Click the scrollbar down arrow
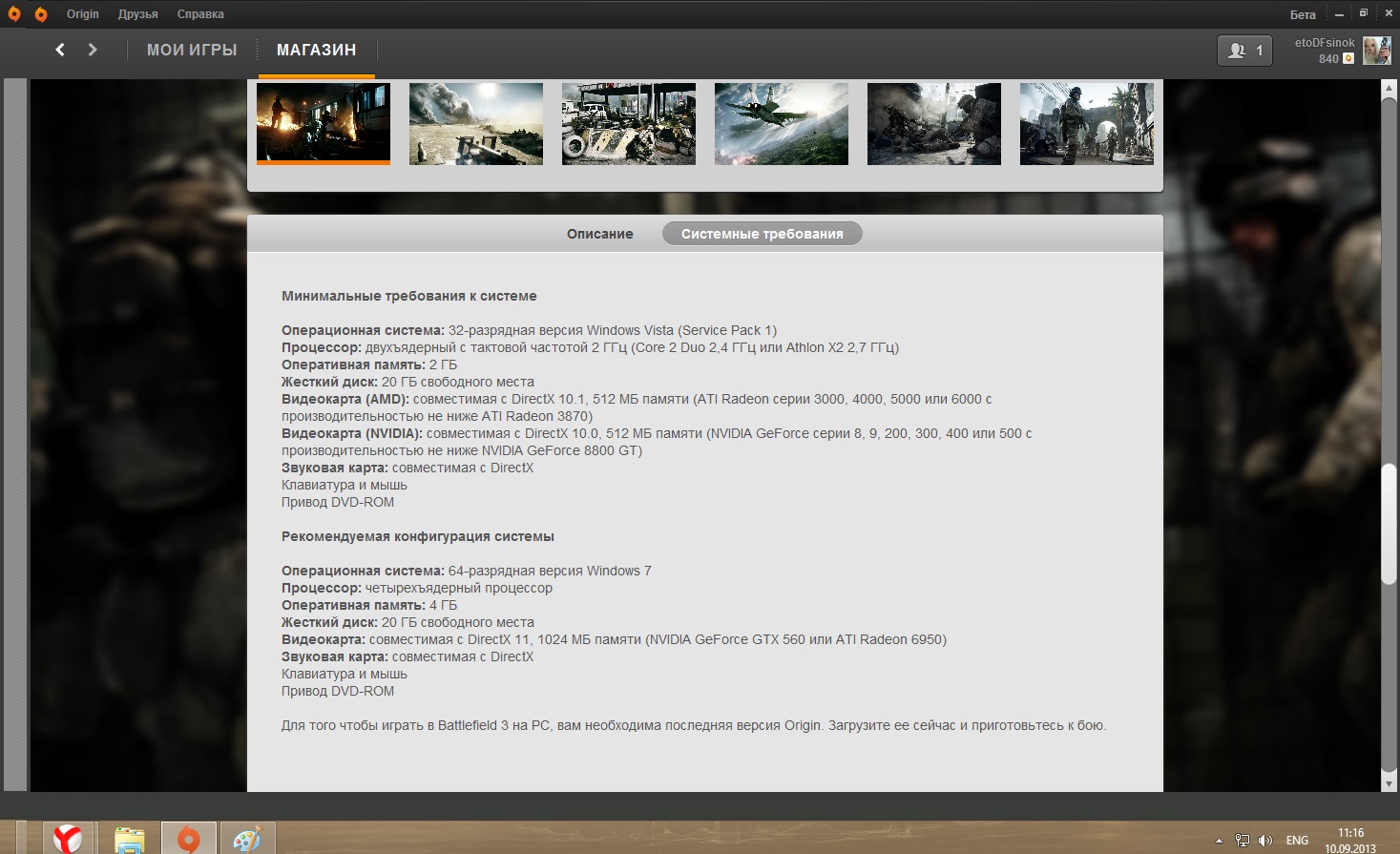 1390,783
